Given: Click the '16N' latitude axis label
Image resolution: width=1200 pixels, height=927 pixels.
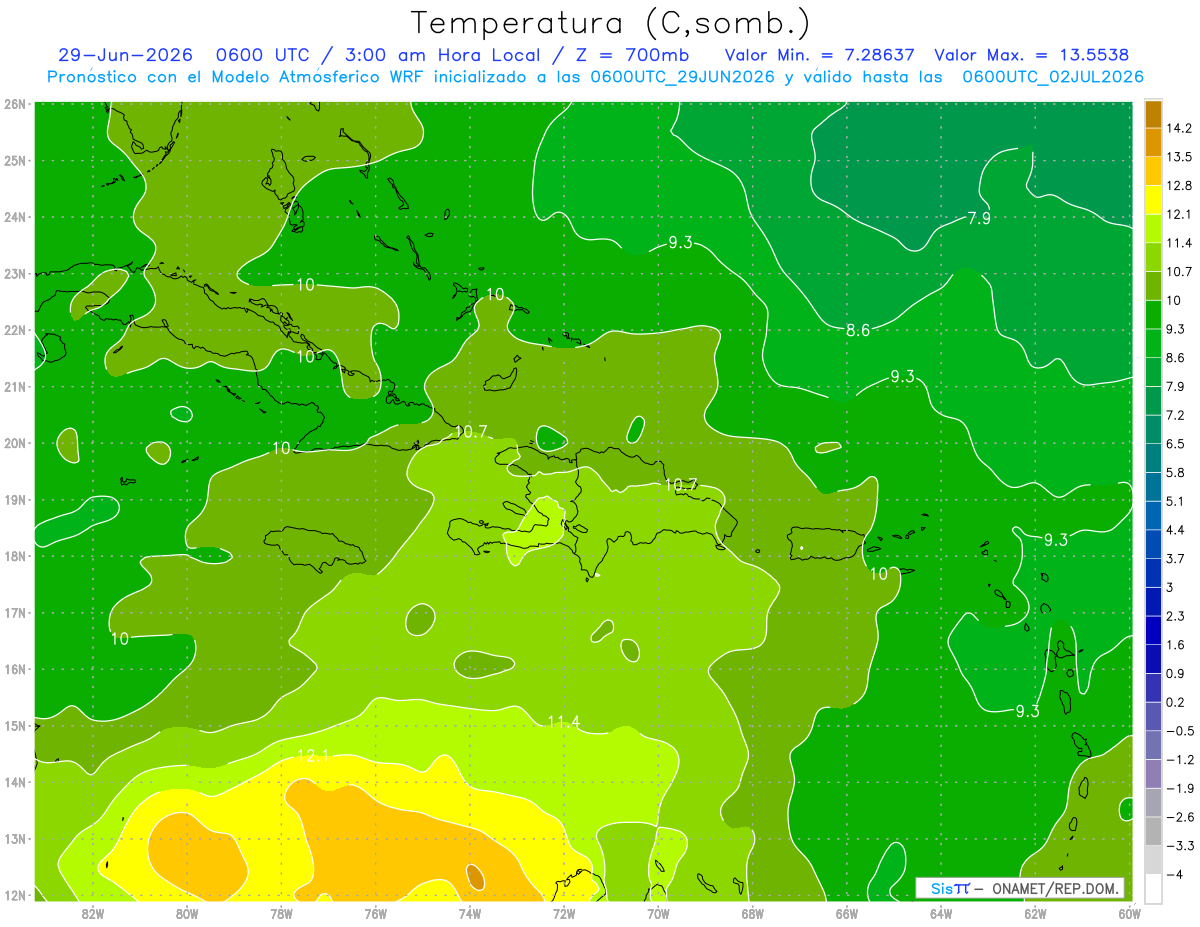Looking at the screenshot, I should click(15, 669).
